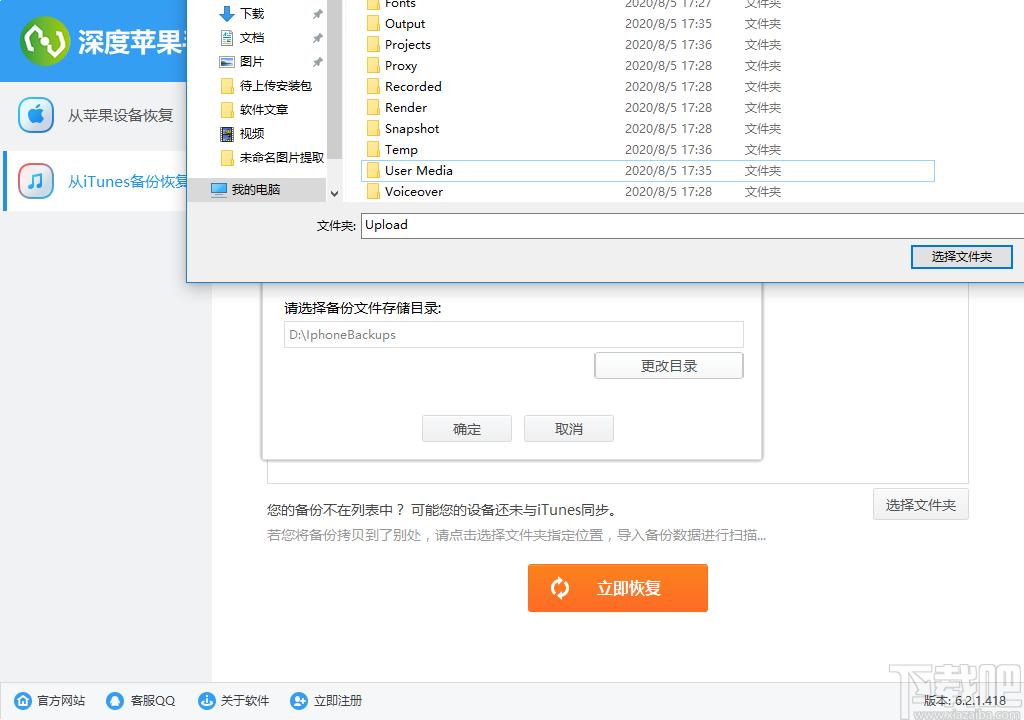This screenshot has height=720, width=1024.
Task: Click the pin icon beside 图片
Action: 317,62
